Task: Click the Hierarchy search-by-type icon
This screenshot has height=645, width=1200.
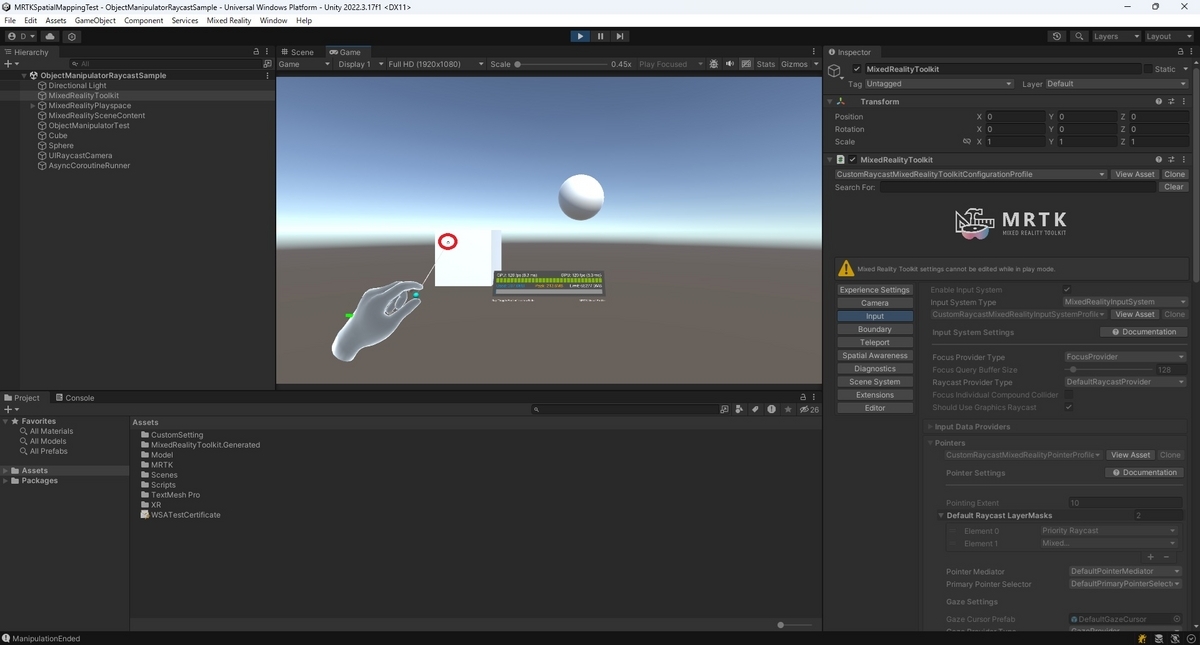Action: pos(267,64)
